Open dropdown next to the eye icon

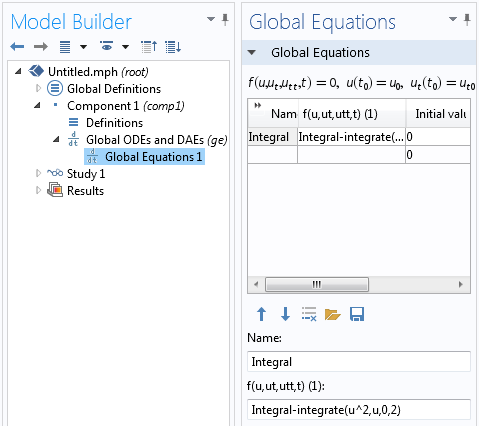click(x=125, y=47)
